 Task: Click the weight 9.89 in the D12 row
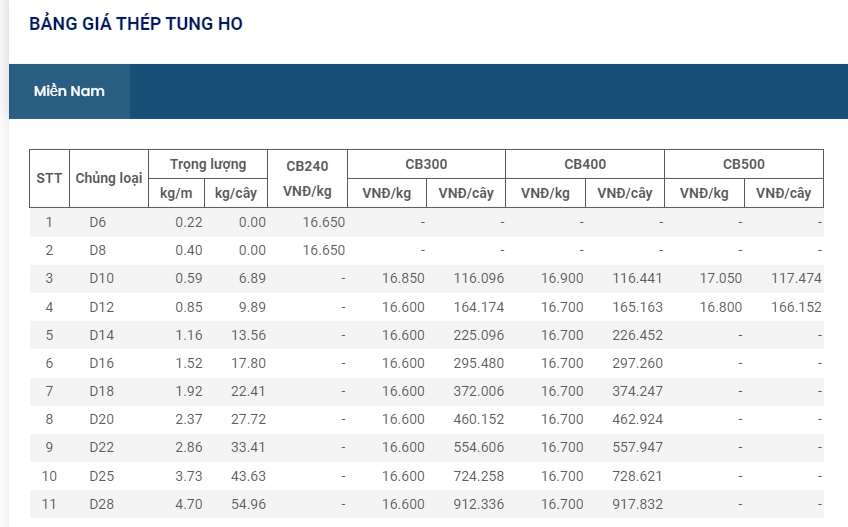pyautogui.click(x=253, y=307)
